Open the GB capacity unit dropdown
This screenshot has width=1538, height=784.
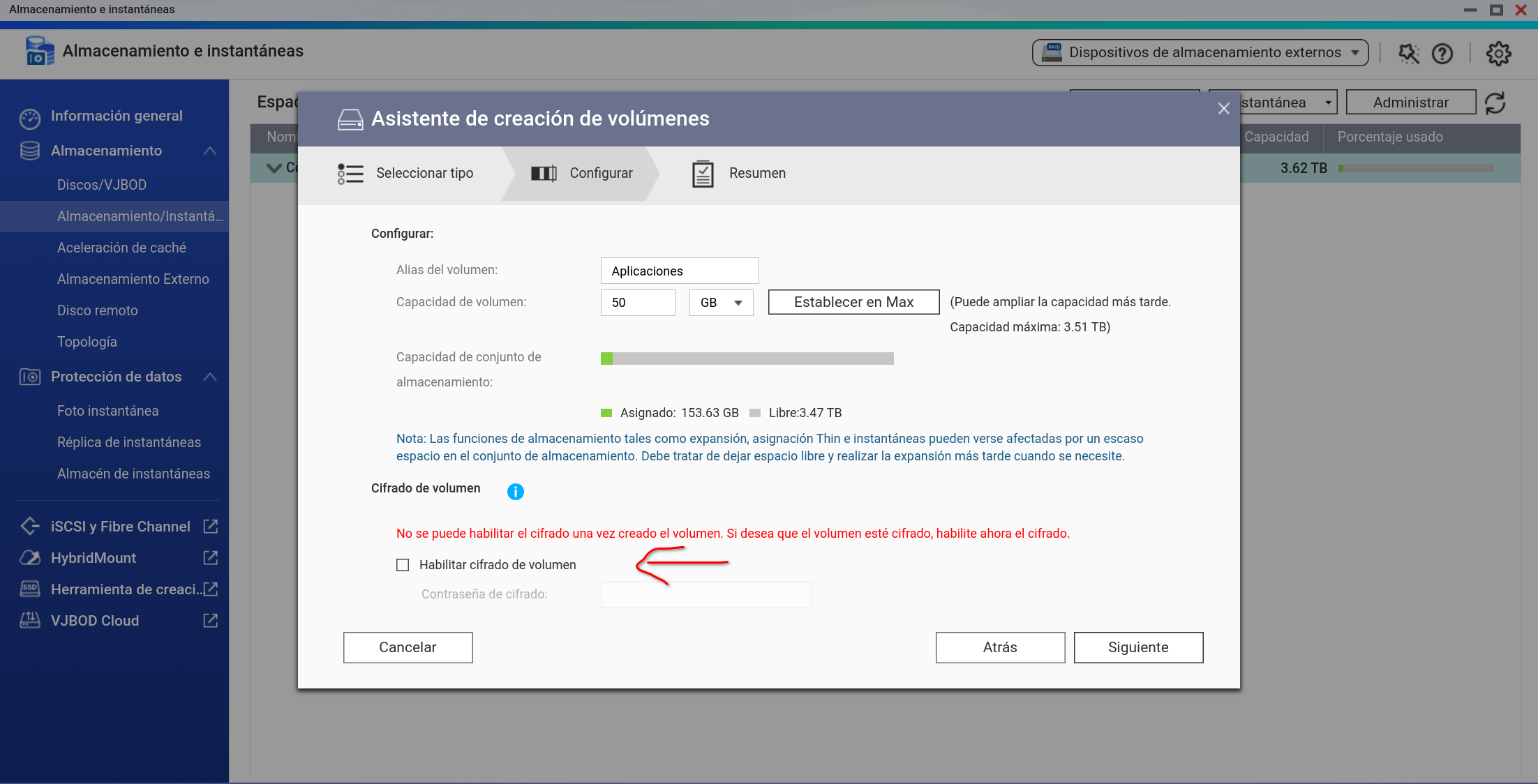tap(721, 303)
